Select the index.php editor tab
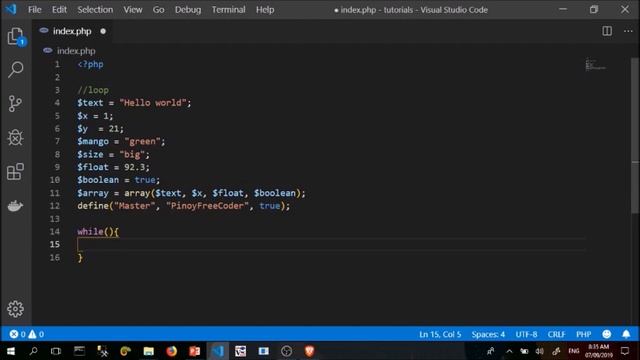This screenshot has height=360, width=640. point(72,31)
